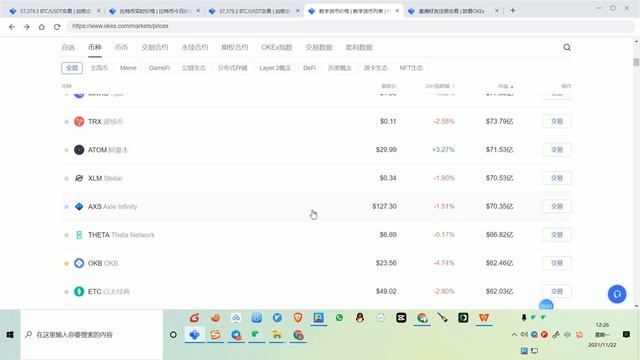The width and height of the screenshot is (640, 360).
Task: Switch to the 币币 tab
Action: (121, 47)
